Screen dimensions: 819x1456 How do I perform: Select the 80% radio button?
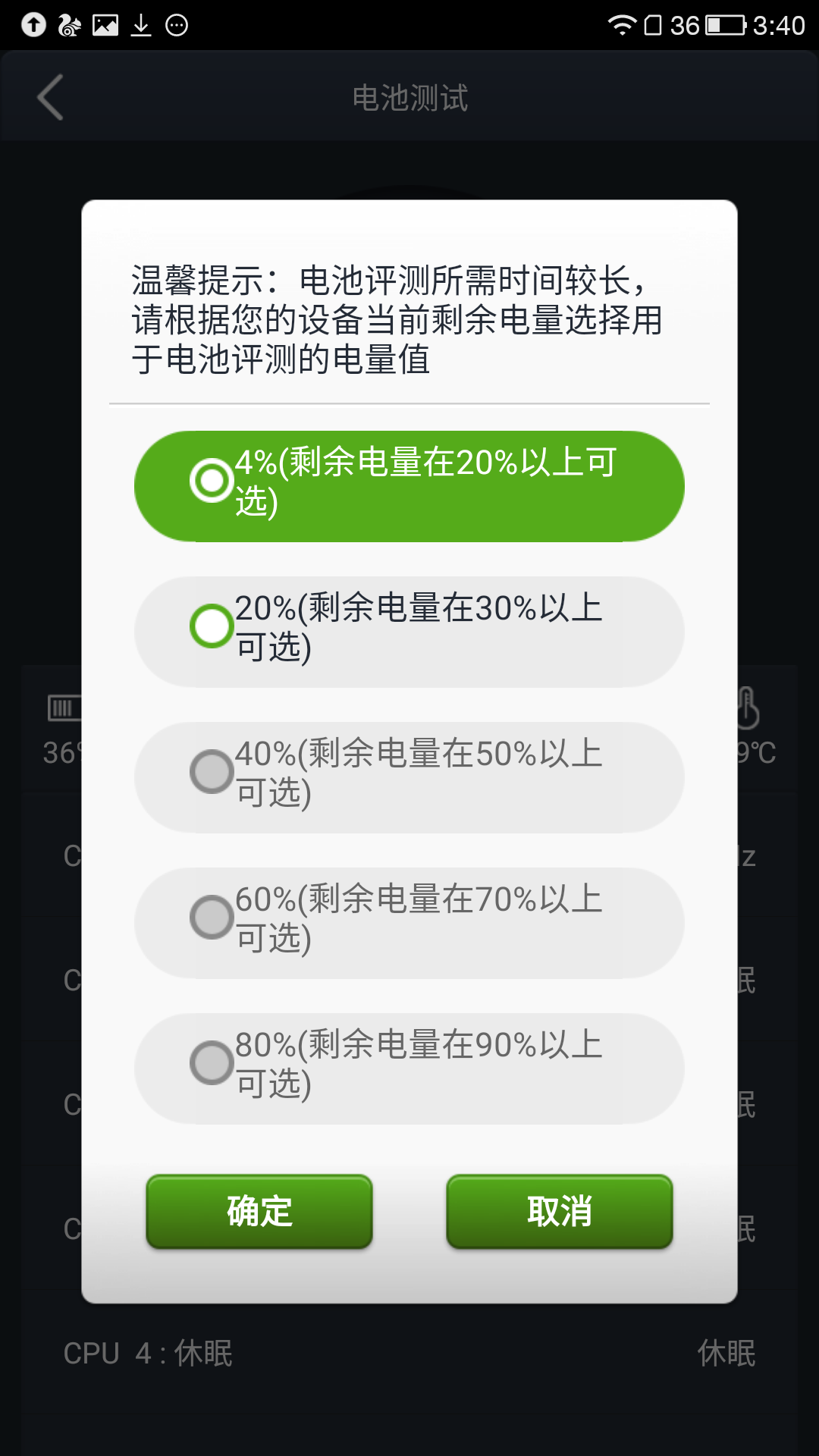click(x=212, y=1063)
